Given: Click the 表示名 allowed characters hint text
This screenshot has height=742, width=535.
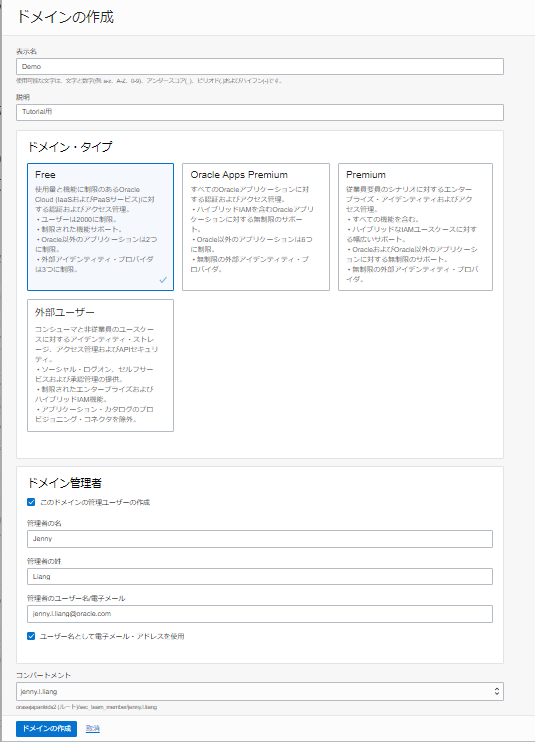Looking at the screenshot, I should [149, 81].
